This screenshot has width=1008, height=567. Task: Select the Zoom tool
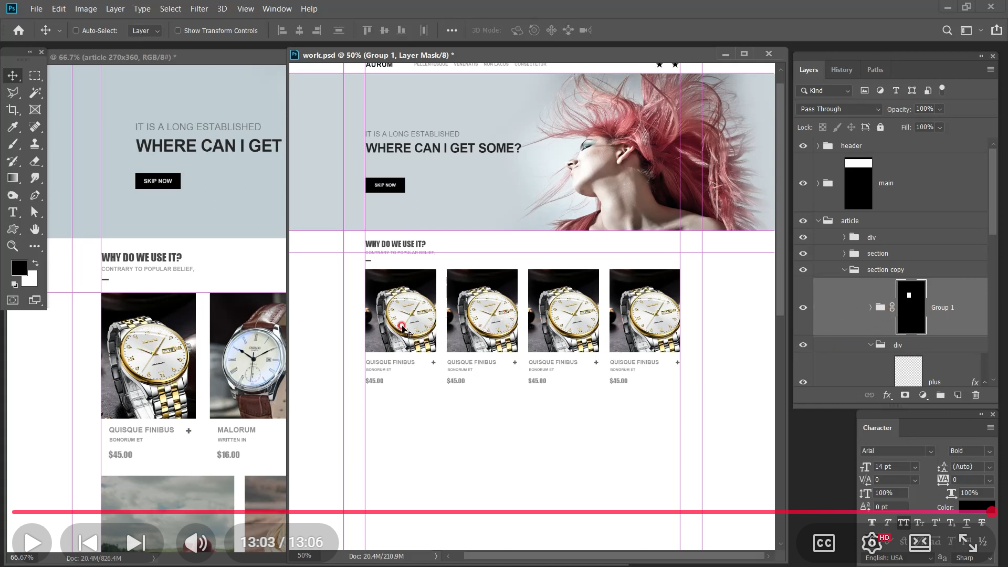[x=12, y=246]
